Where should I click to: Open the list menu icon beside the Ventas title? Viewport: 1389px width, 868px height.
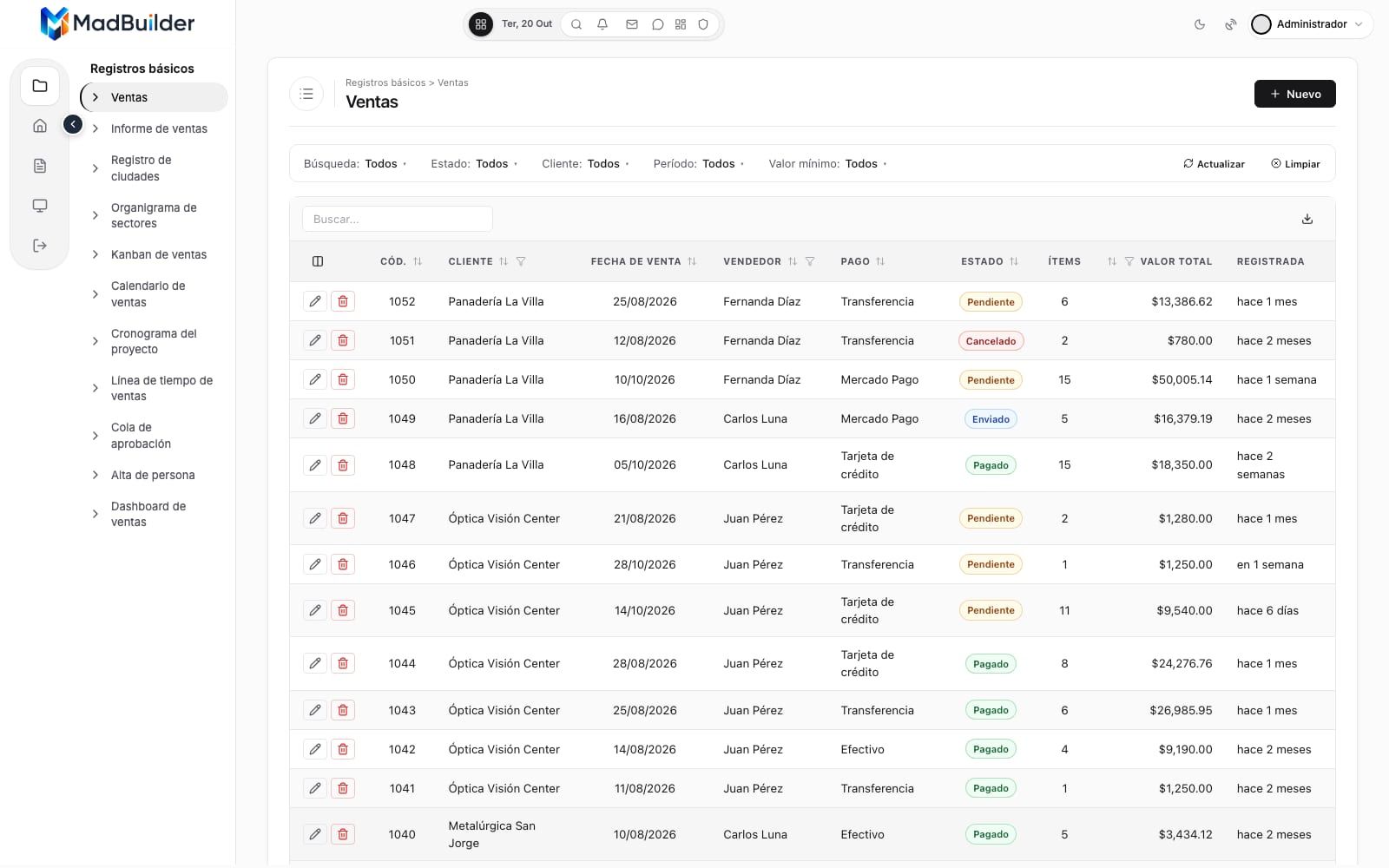306,94
